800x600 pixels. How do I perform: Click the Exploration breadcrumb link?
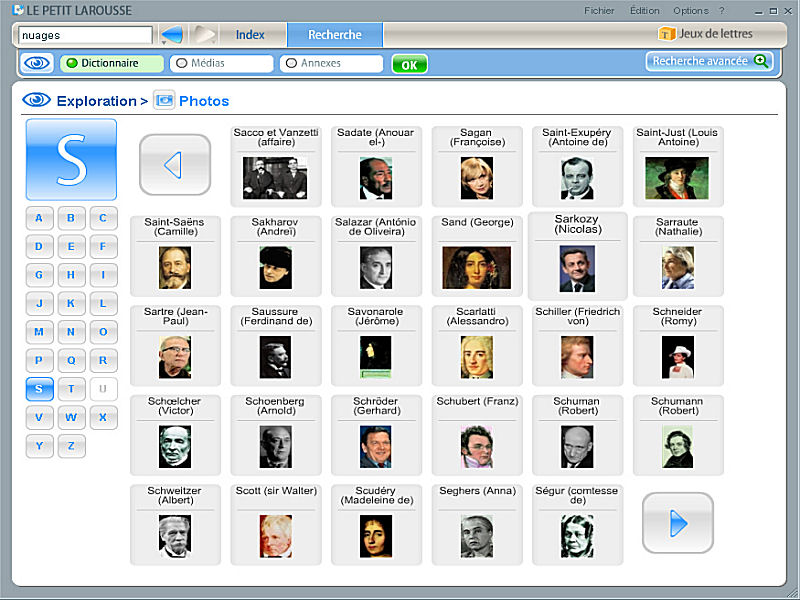[x=96, y=101]
